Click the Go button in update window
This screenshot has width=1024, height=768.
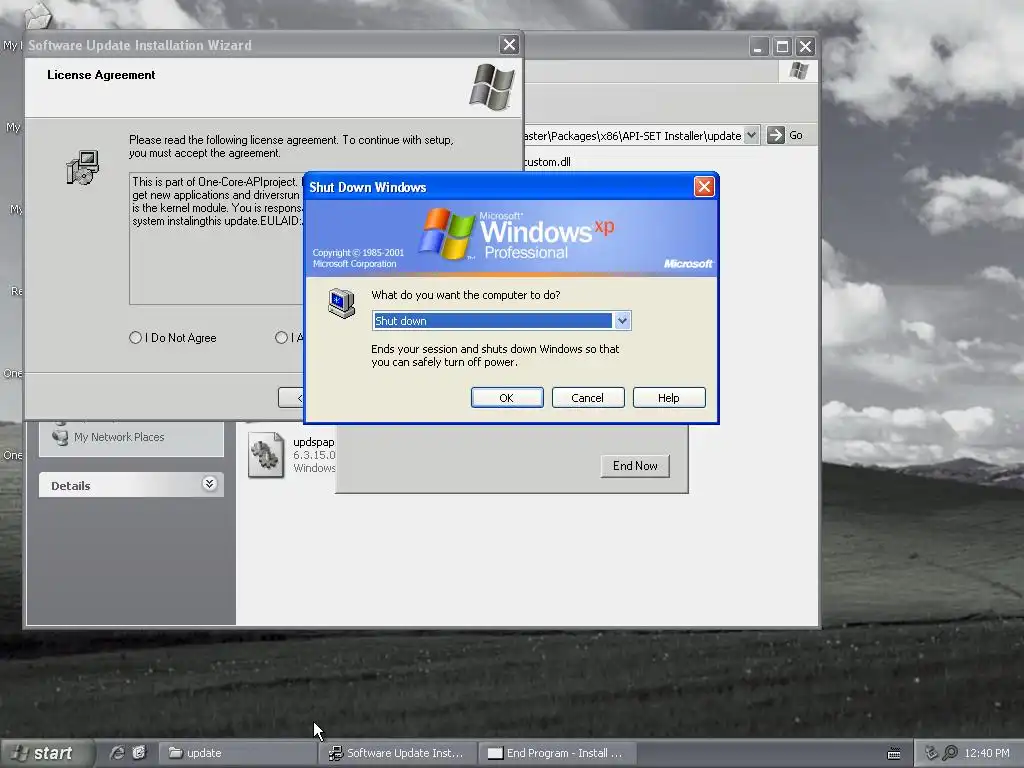tap(784, 135)
